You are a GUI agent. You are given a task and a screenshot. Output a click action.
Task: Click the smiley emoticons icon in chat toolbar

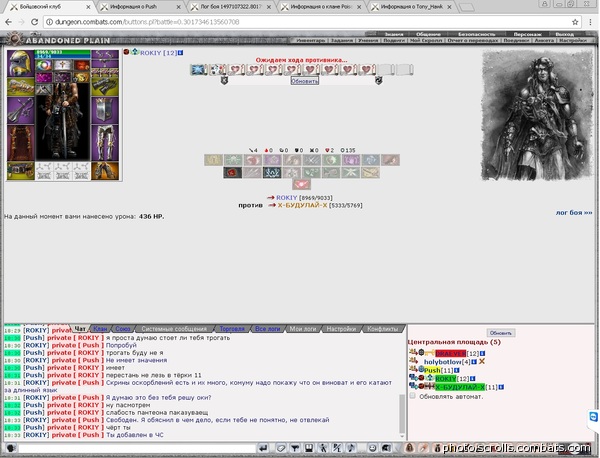tap(372, 448)
